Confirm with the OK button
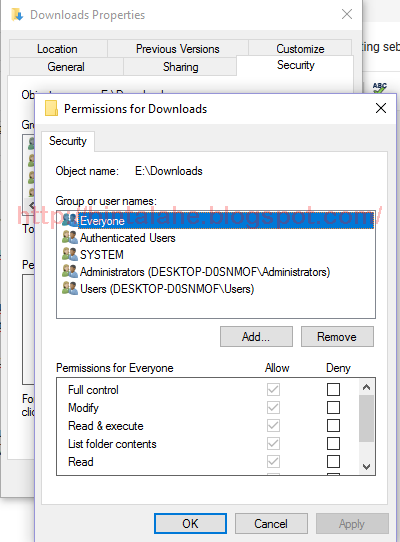The height and width of the screenshot is (542, 400). click(x=190, y=523)
